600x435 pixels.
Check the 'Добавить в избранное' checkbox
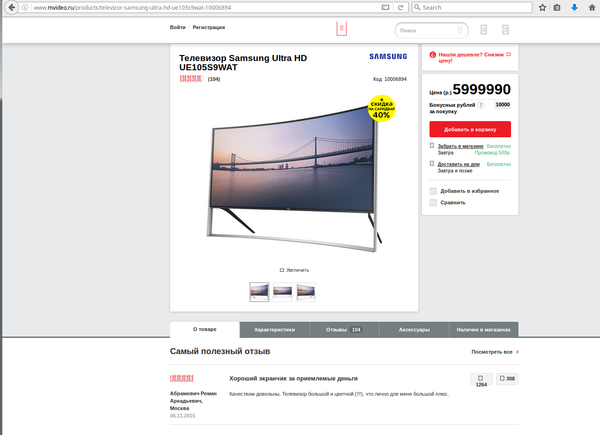[433, 191]
